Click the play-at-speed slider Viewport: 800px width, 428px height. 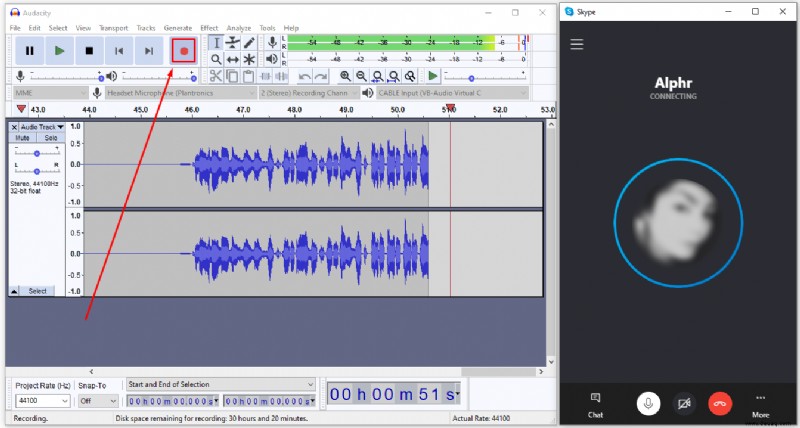click(485, 77)
